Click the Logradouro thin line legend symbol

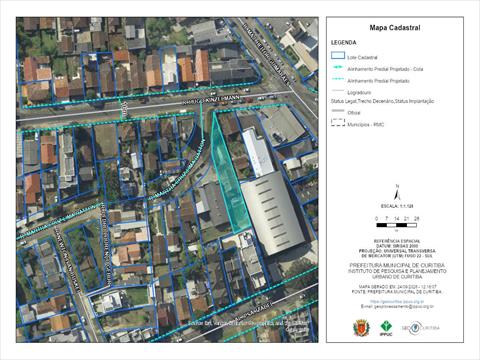[338, 90]
